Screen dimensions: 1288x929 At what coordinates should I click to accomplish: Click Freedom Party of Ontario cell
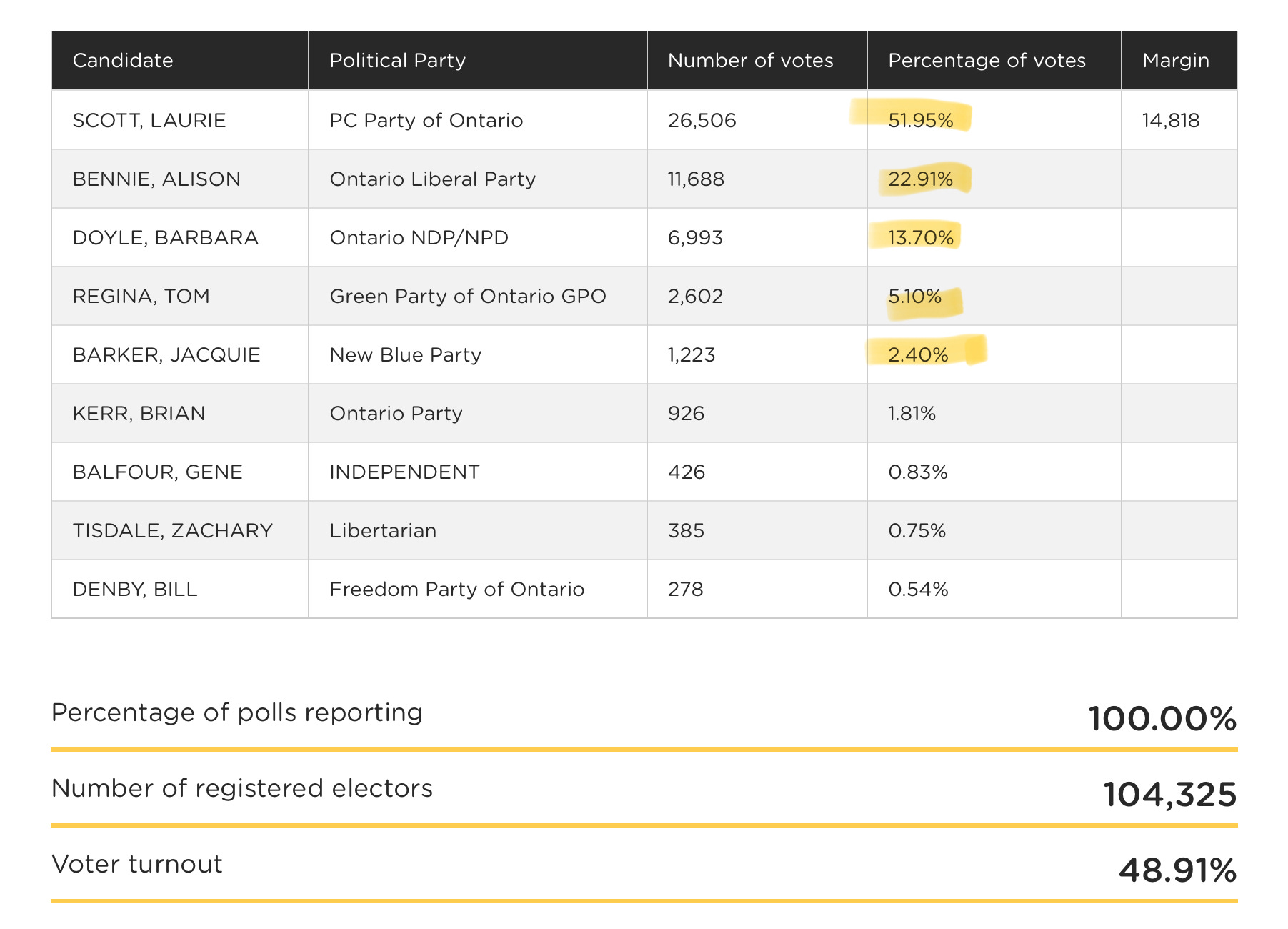click(478, 589)
